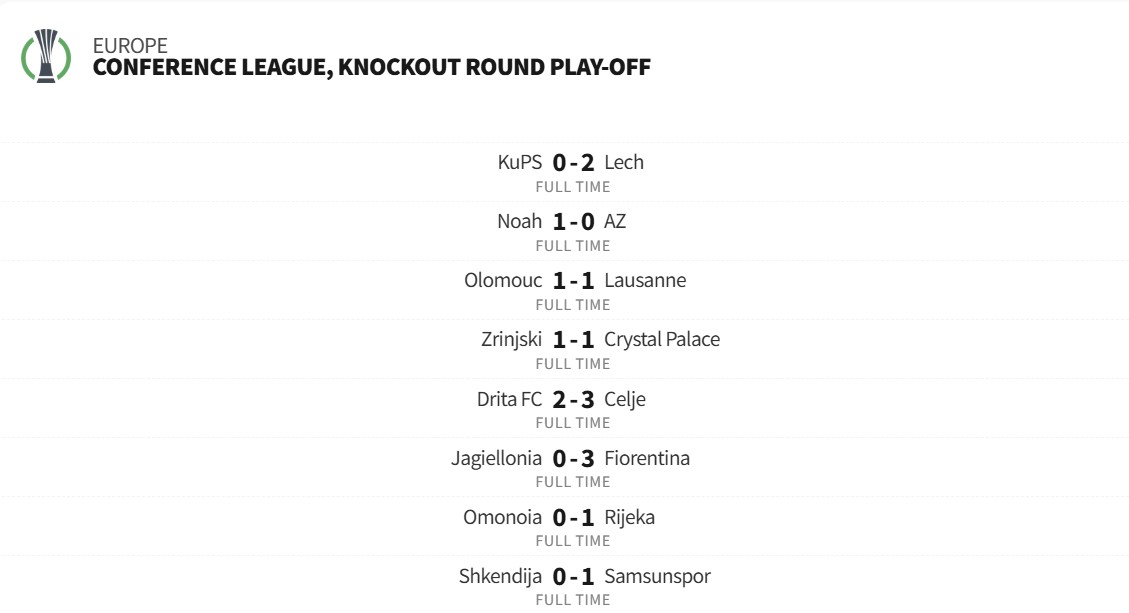1129x613 pixels.
Task: Click the Europe region label
Action: tap(129, 45)
